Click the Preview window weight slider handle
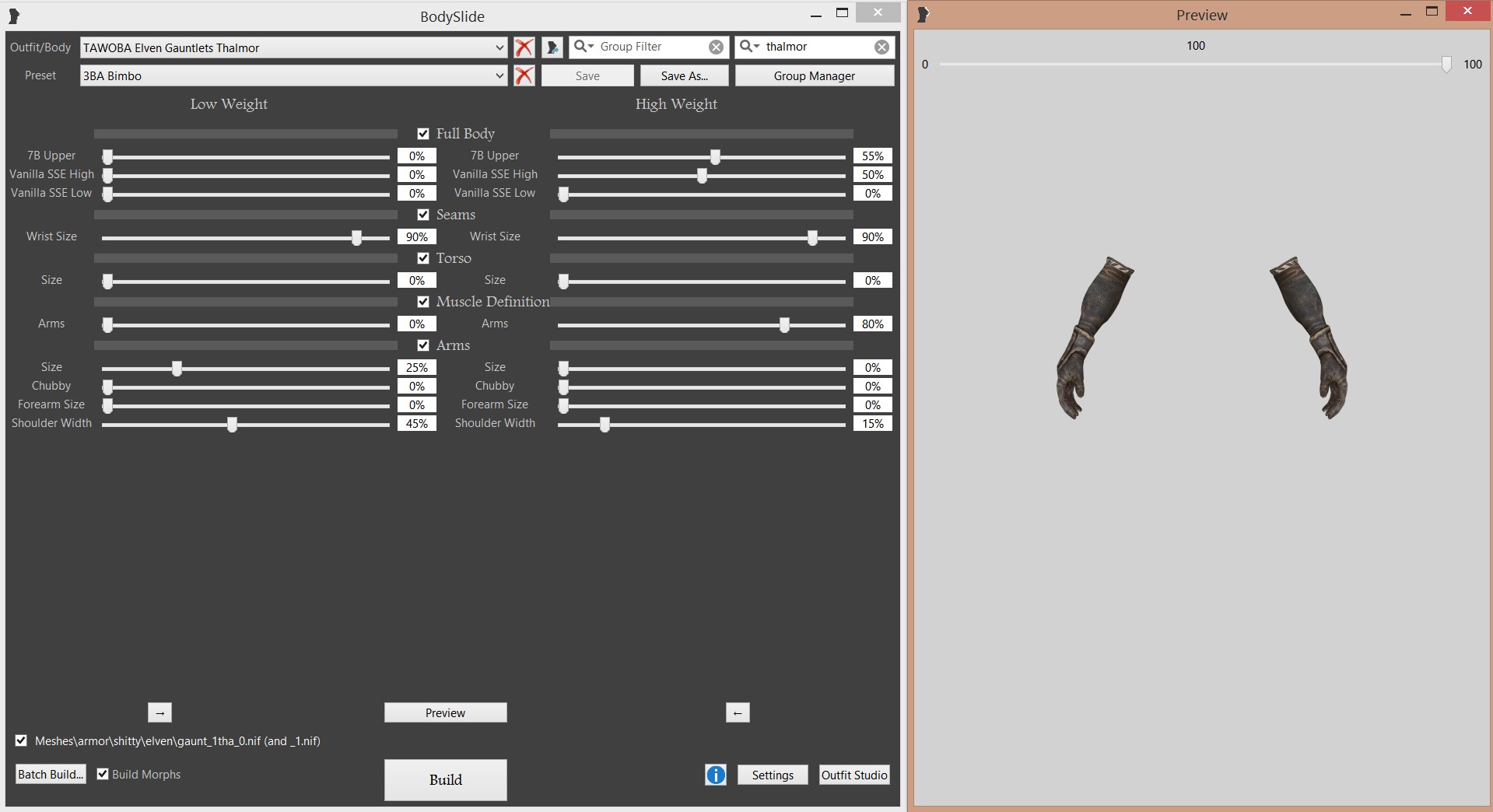Screen dimensions: 1493x812 [1446, 65]
